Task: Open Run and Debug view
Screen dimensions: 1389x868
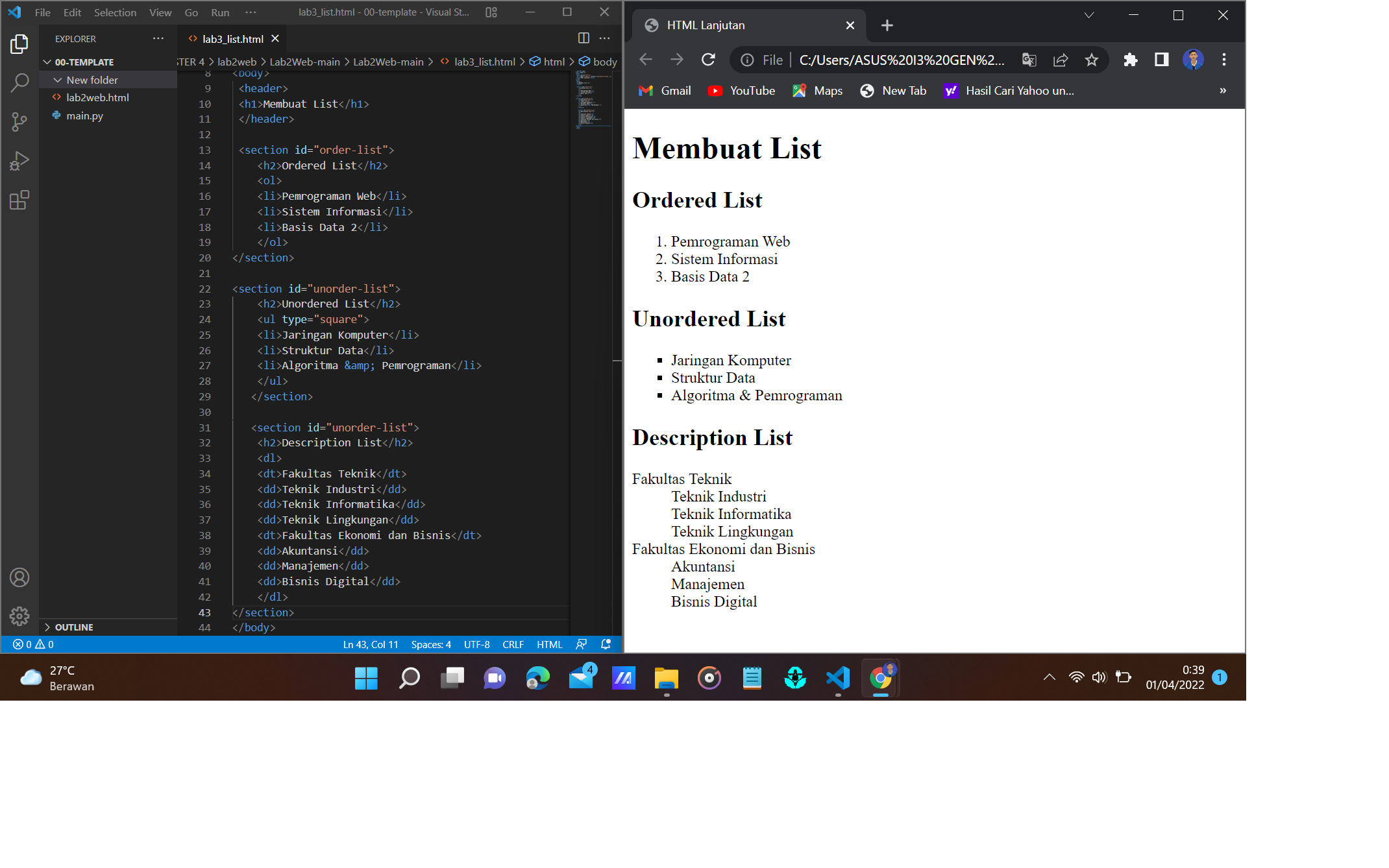Action: (x=19, y=160)
